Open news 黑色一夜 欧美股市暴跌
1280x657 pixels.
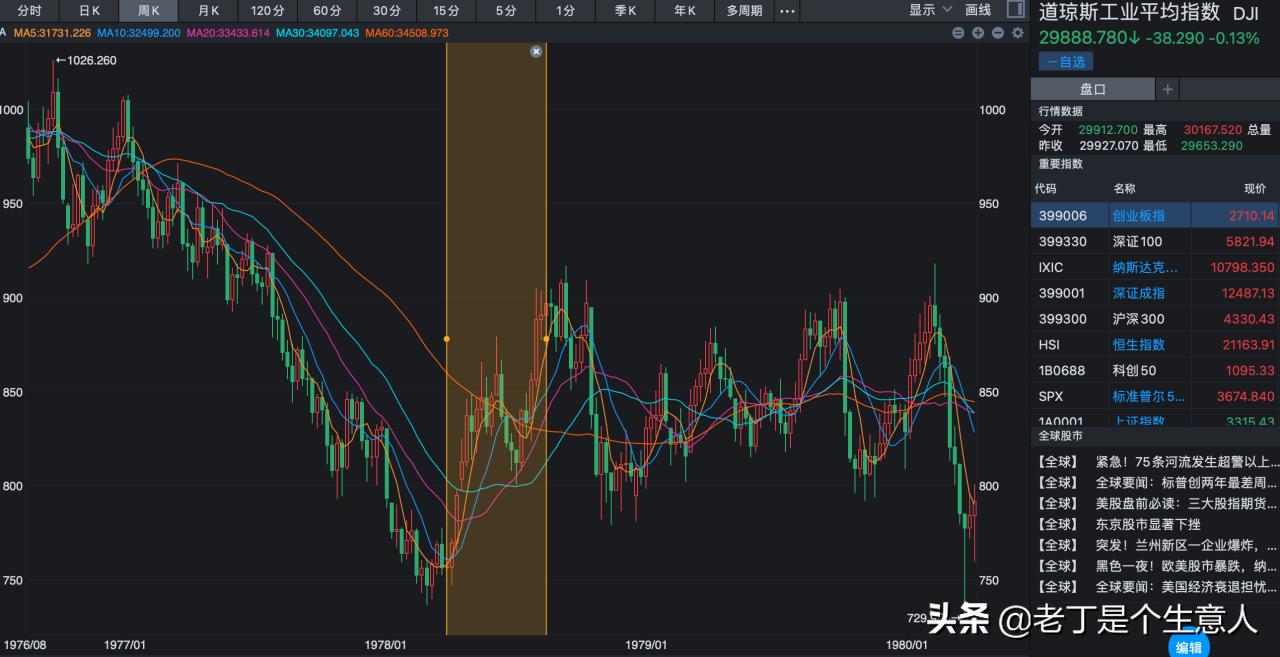(1158, 566)
